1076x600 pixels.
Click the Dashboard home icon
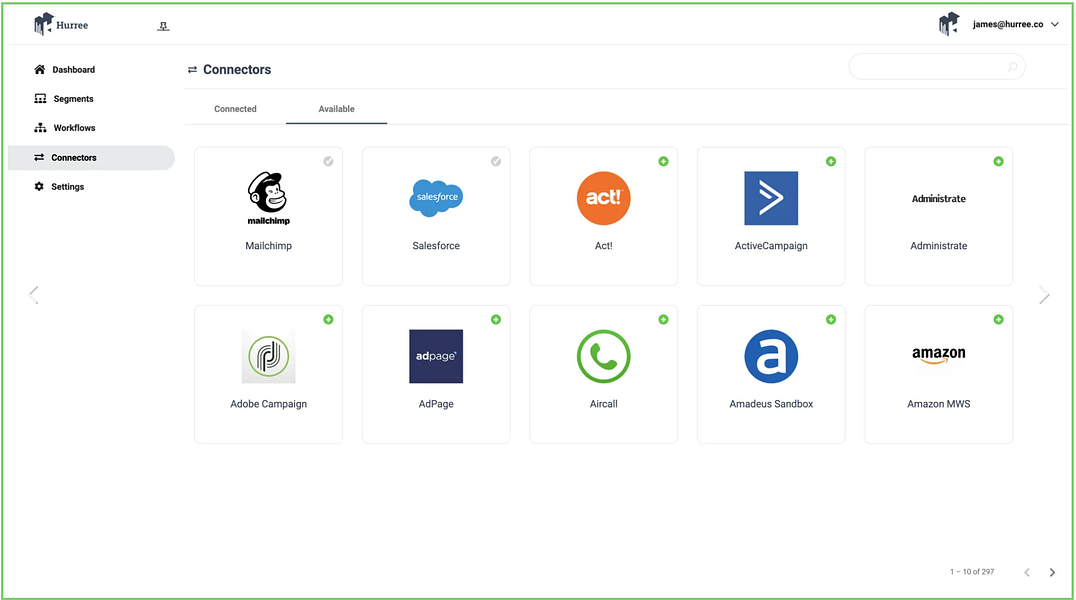[40, 69]
